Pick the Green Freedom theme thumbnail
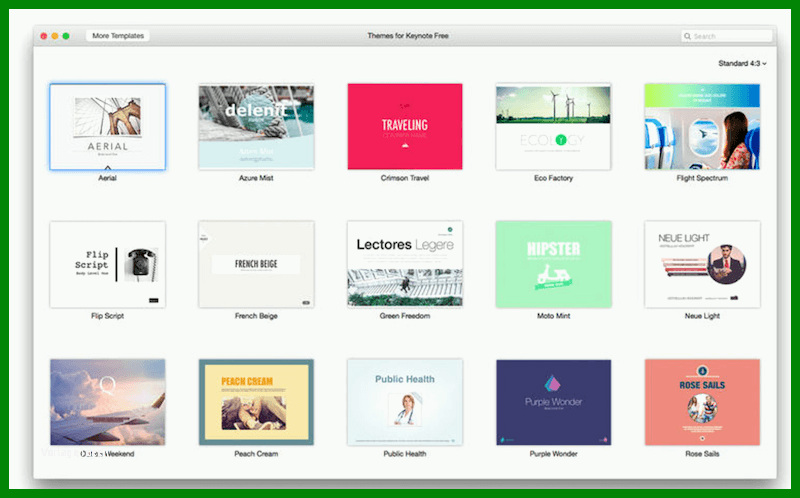 (x=405, y=264)
